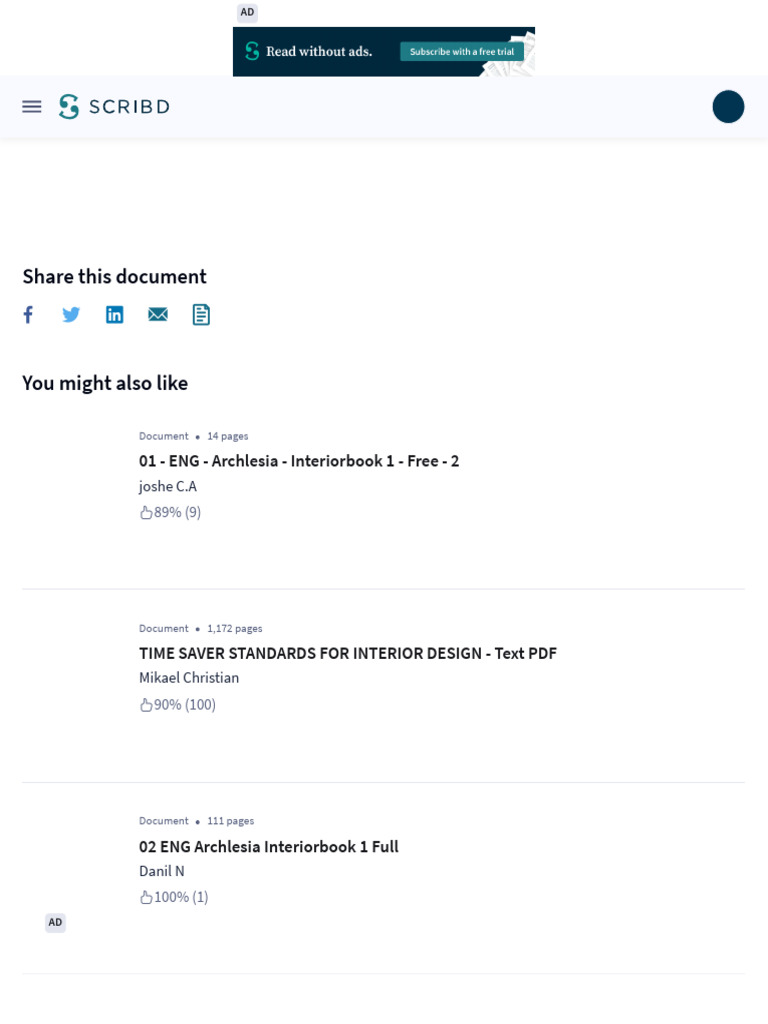768x1024 pixels.
Task: Open '02 ENG Archlesia Interiorbook 1 Full' document
Action: click(x=269, y=847)
